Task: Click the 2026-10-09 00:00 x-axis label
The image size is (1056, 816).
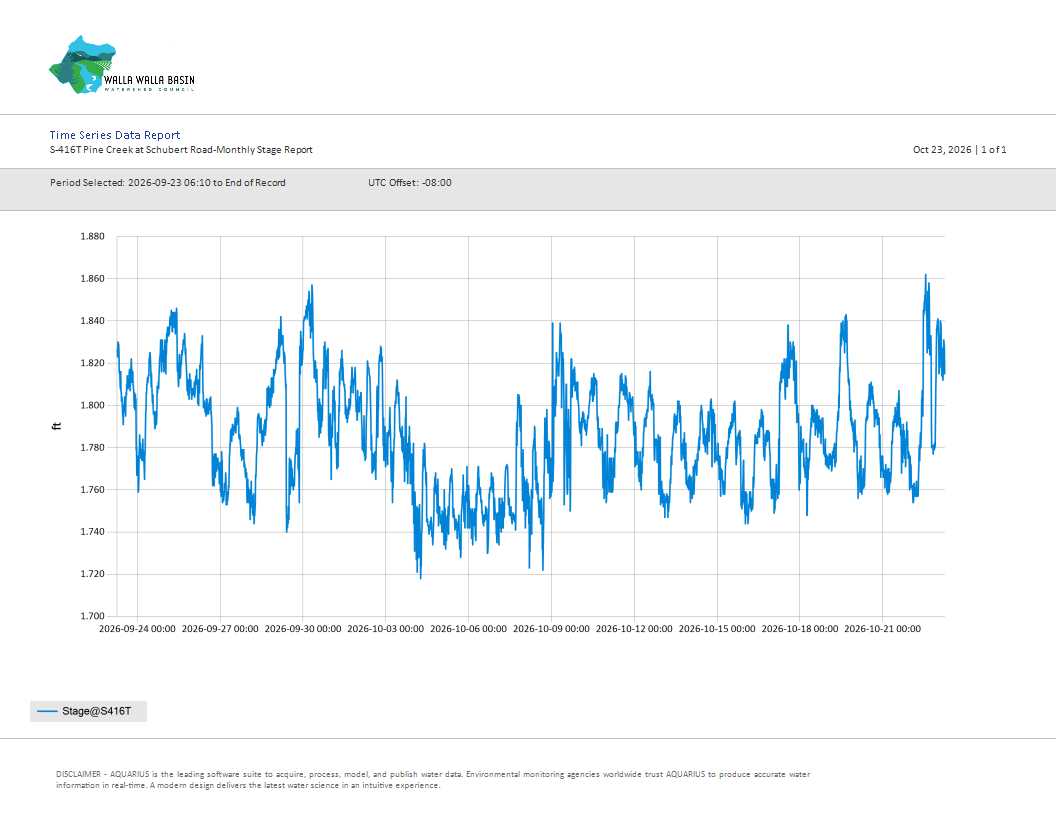Action: [552, 629]
